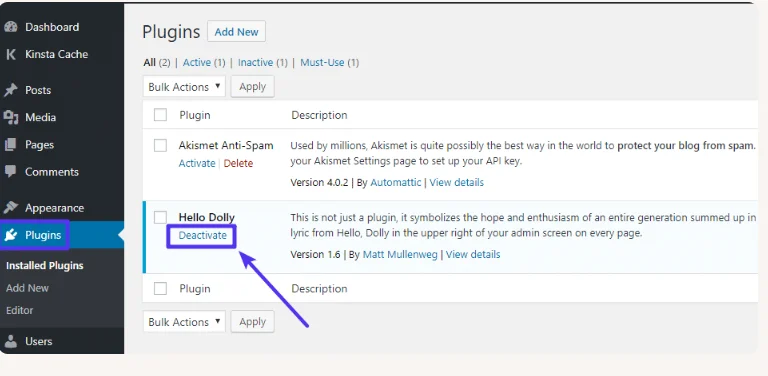
Task: Open the Editor submenu item
Action: [20, 310]
